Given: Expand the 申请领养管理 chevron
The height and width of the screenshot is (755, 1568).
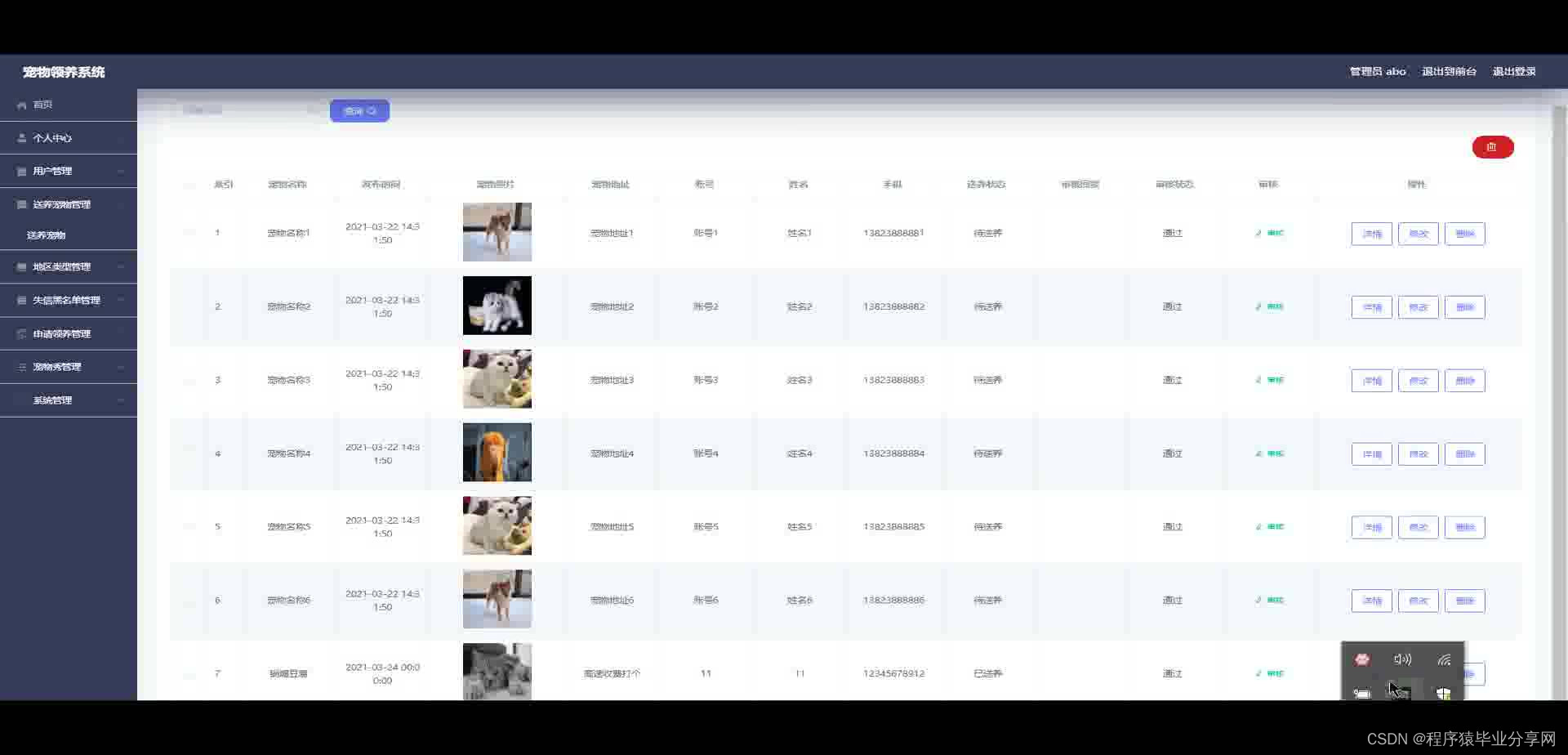Looking at the screenshot, I should tap(121, 334).
